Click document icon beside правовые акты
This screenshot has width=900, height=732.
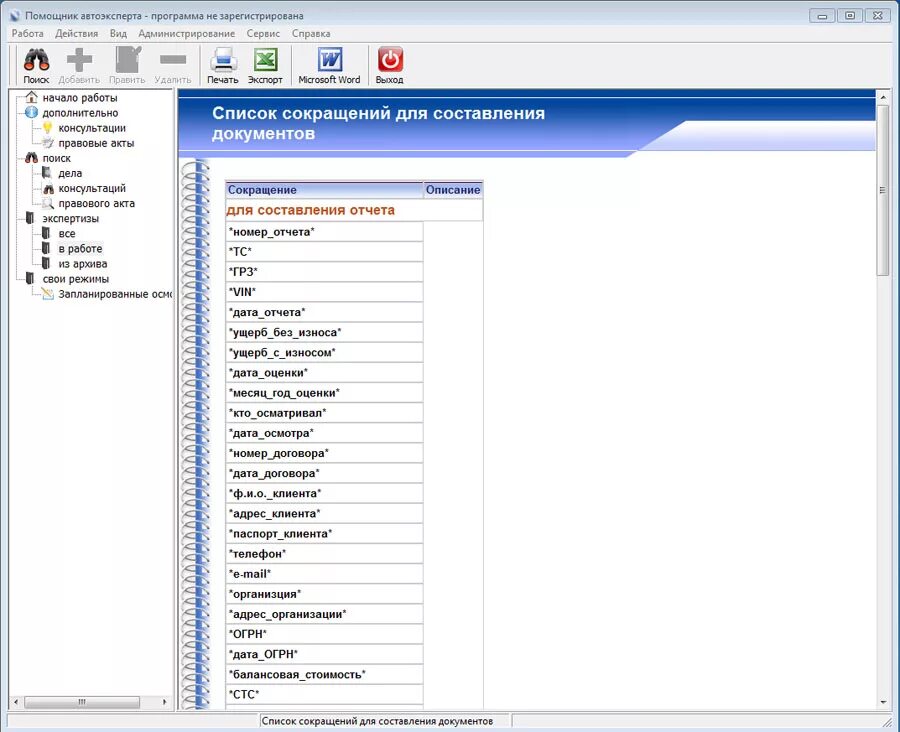[x=48, y=142]
